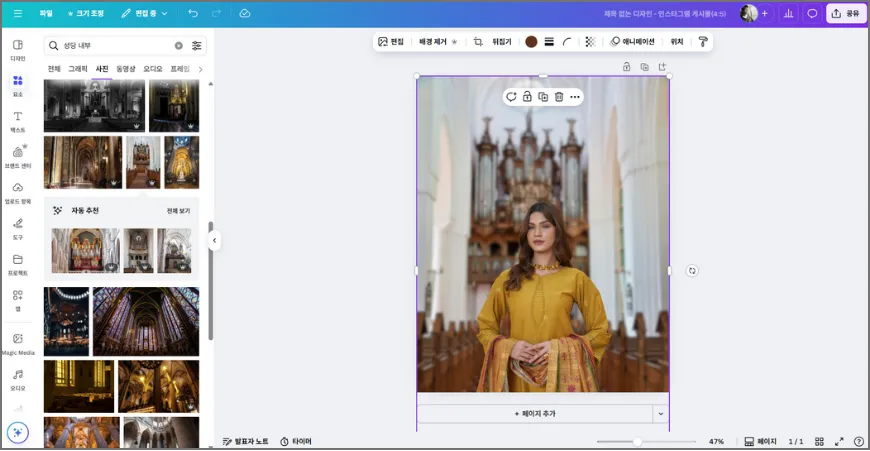The height and width of the screenshot is (451, 870).
Task: Open the analytics chart icon
Action: pyautogui.click(x=788, y=13)
